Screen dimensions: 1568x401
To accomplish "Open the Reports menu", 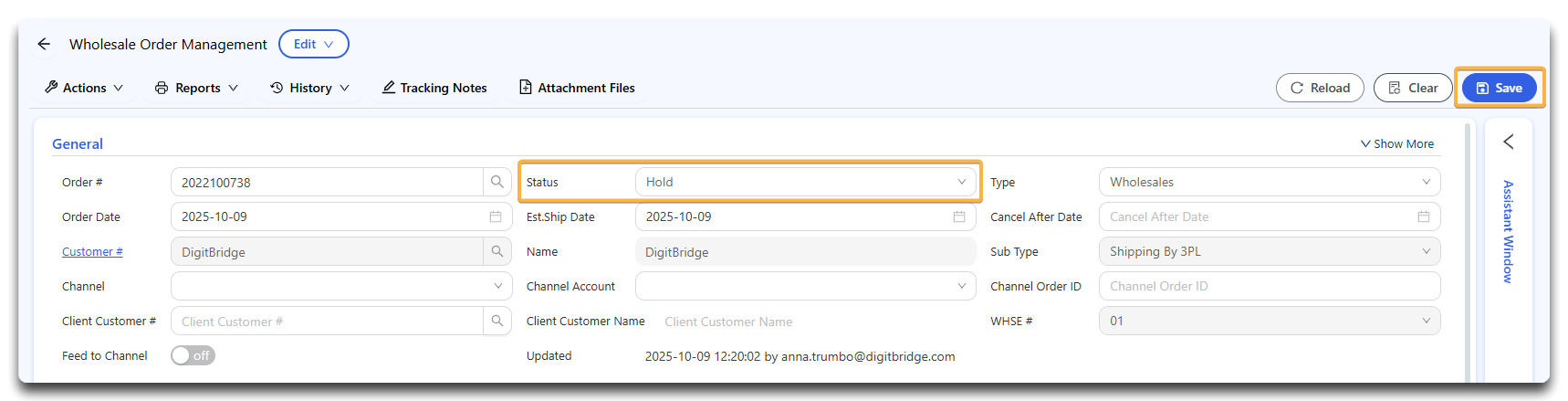I will click(x=197, y=88).
